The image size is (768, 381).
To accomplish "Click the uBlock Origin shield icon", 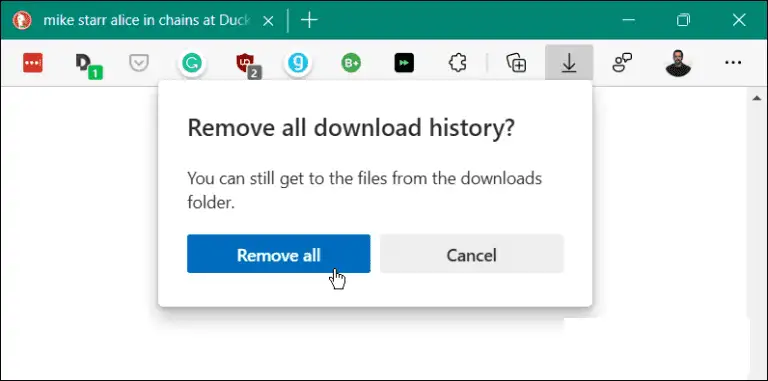I will pos(248,66).
